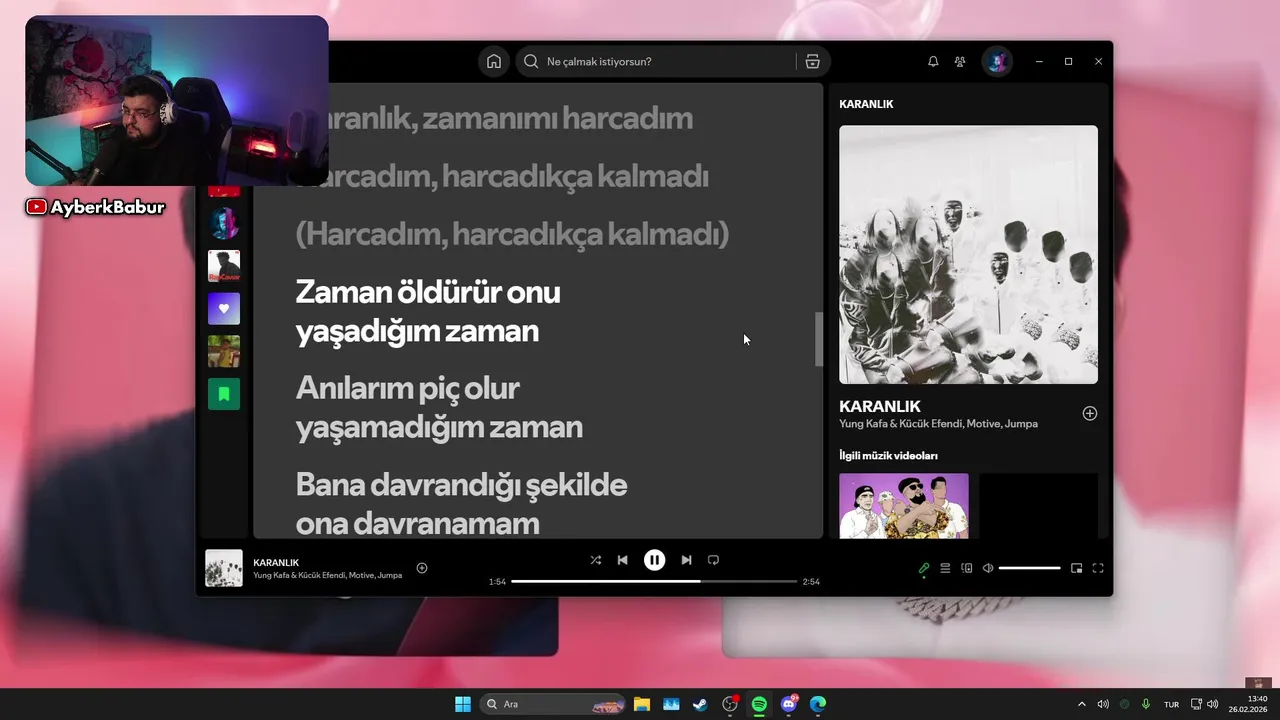
Task: Mute the Spotify volume
Action: [x=988, y=568]
